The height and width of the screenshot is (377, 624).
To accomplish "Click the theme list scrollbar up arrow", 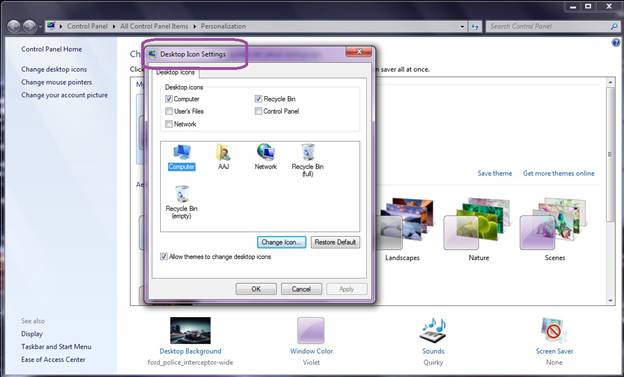I will (610, 82).
